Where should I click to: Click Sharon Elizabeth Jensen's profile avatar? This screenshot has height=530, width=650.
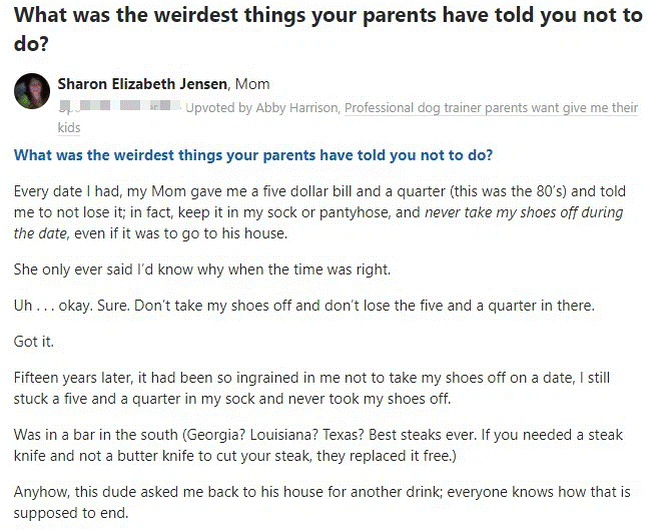[32, 94]
